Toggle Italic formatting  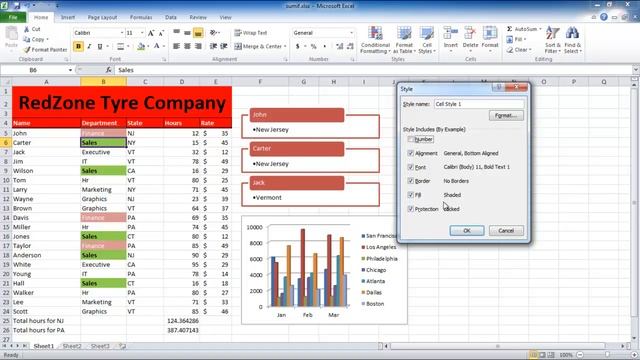(89, 47)
